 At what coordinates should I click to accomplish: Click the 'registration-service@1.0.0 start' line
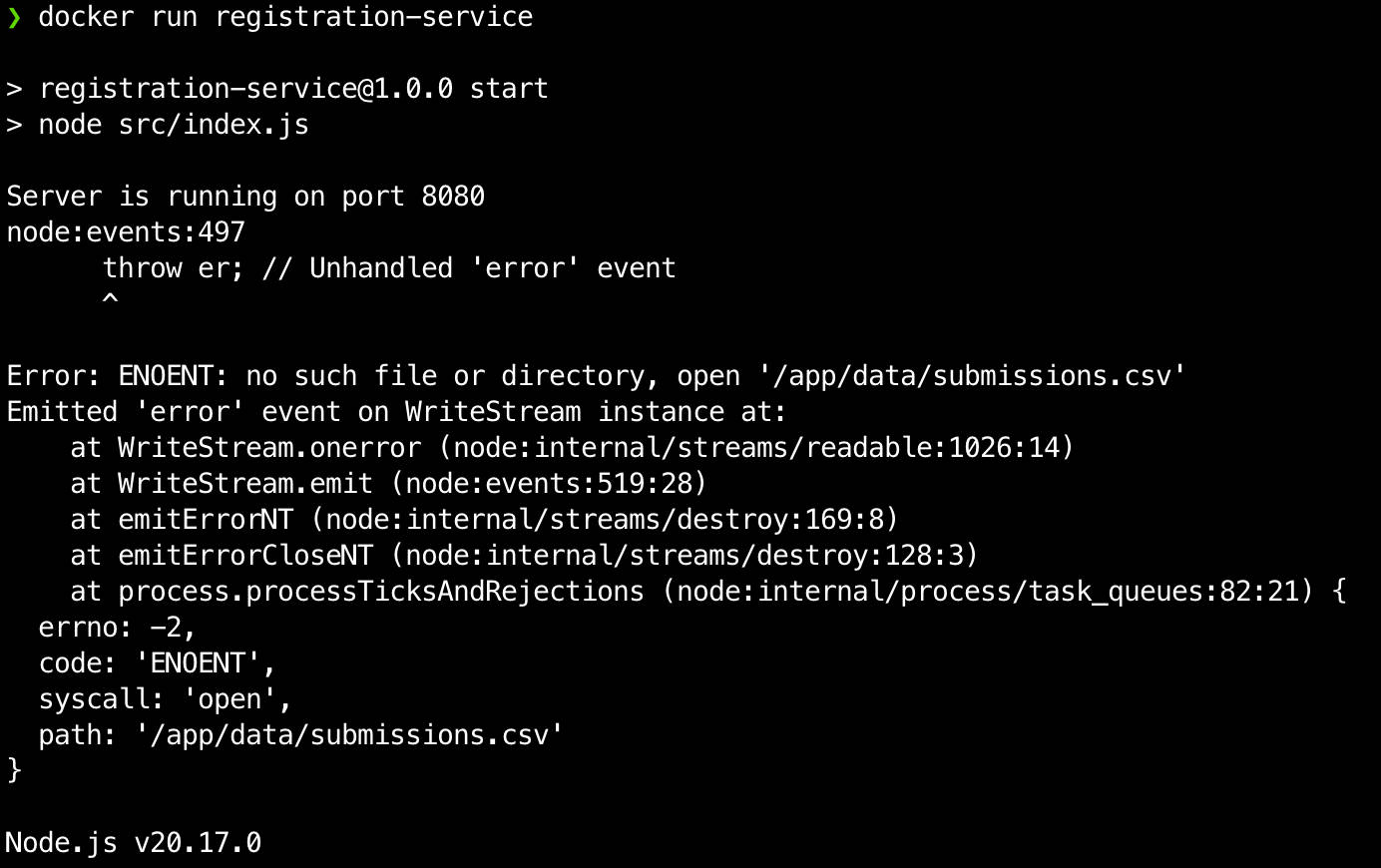(293, 89)
